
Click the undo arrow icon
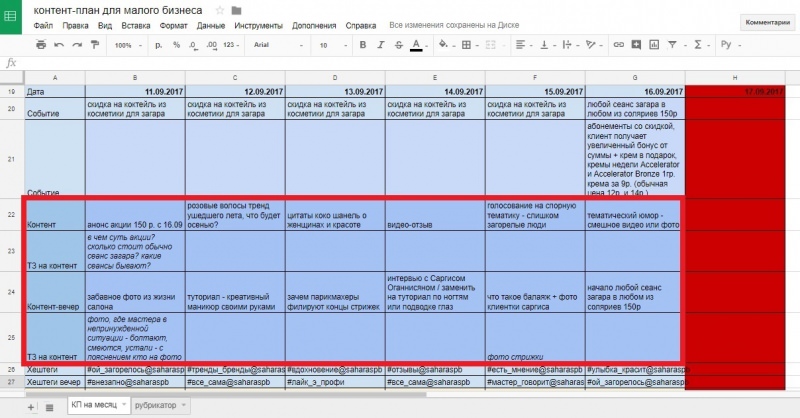[x=58, y=45]
